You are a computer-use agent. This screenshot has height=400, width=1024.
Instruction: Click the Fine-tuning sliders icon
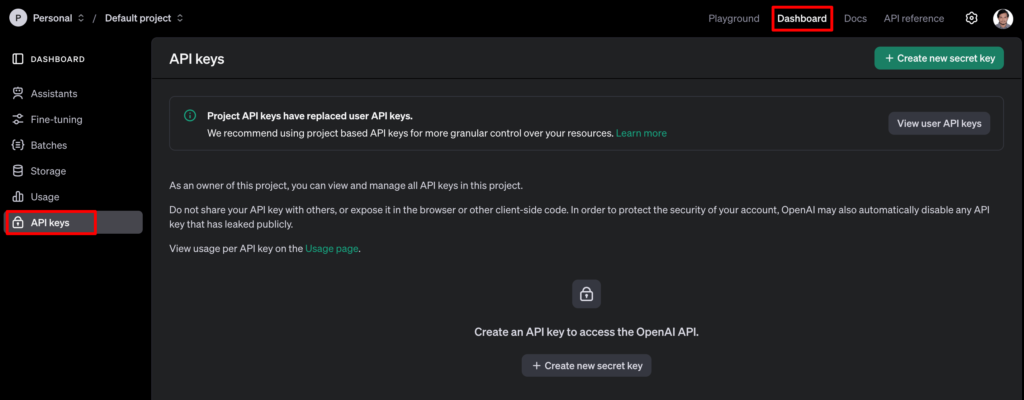tap(18, 120)
